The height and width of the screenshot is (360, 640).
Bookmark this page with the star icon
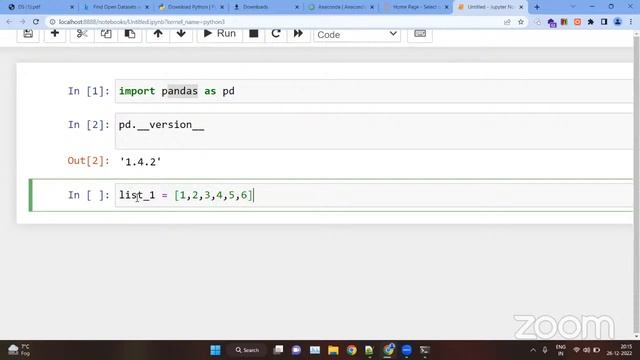tap(521, 22)
